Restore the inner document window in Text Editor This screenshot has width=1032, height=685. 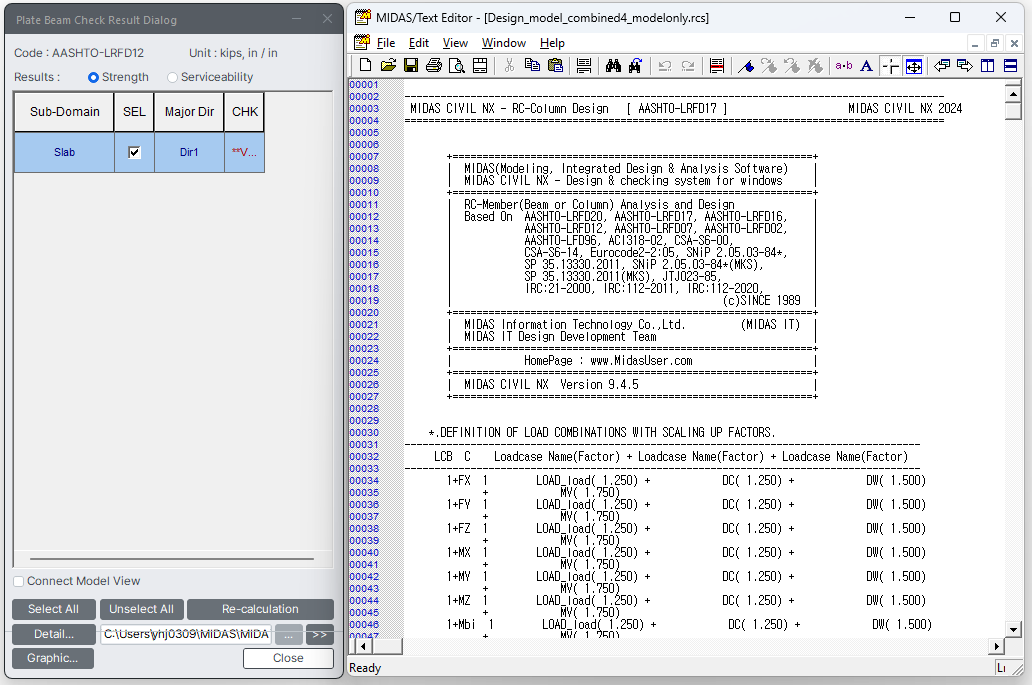point(994,43)
